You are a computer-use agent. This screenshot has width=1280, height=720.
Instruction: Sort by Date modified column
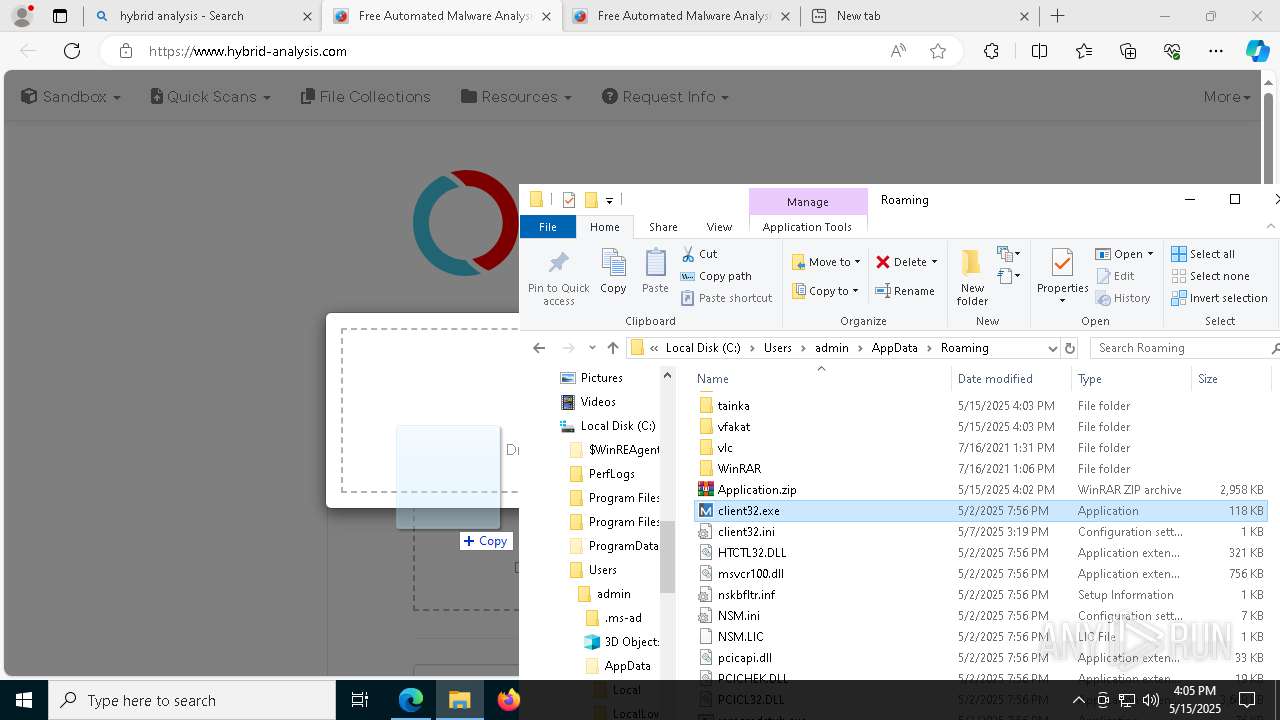pyautogui.click(x=1011, y=379)
